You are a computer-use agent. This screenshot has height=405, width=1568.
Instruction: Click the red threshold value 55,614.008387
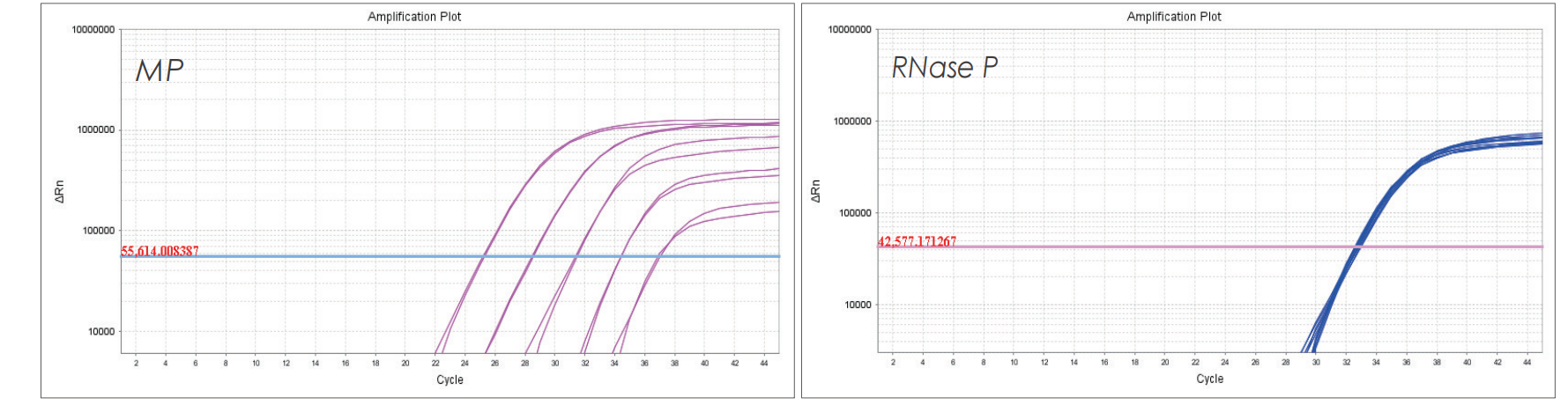(x=160, y=251)
